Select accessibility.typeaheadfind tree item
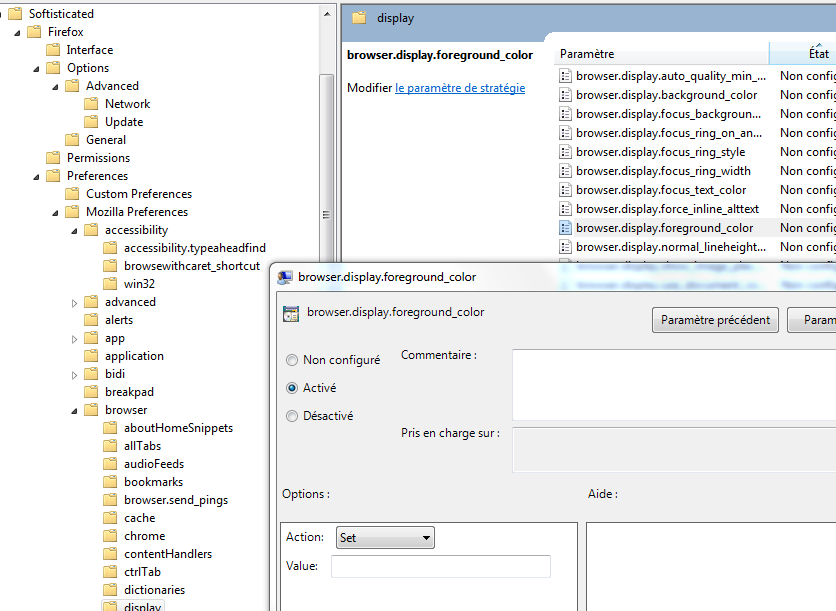Screen dimensions: 836x611 pyautogui.click(x=195, y=248)
